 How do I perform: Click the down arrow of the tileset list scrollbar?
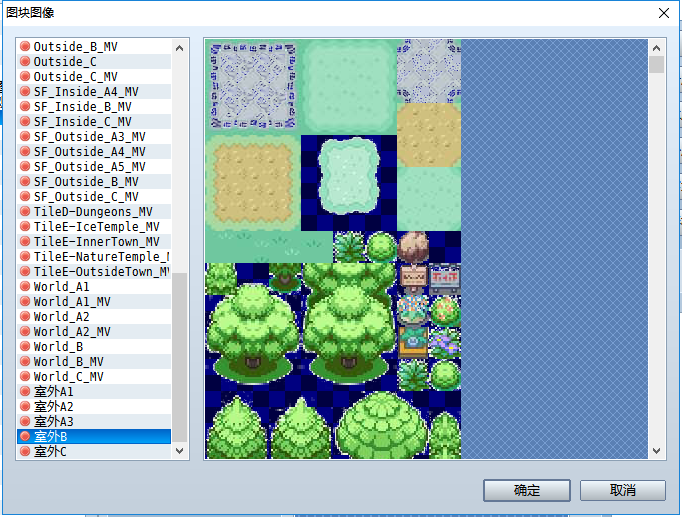[180, 451]
